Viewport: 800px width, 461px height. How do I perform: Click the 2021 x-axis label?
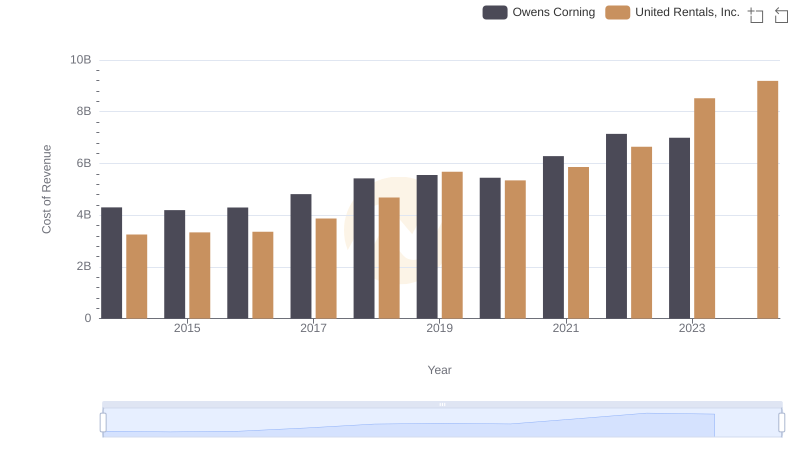(x=565, y=328)
